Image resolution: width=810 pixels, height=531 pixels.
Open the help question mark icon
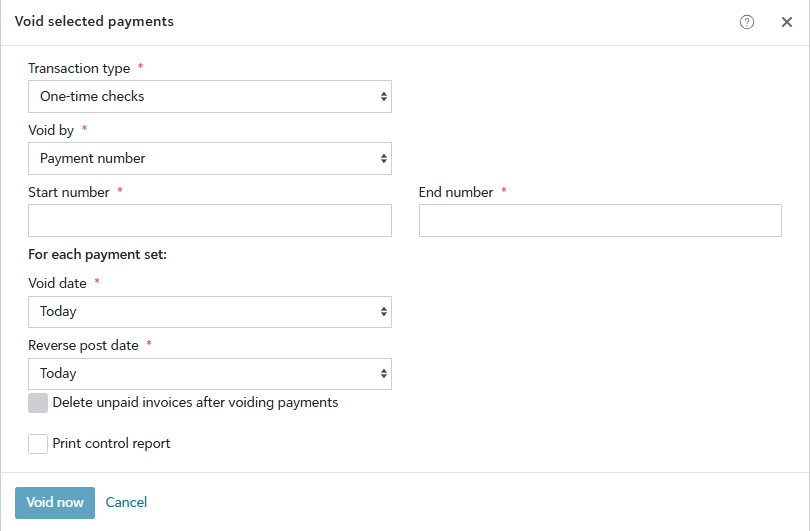click(747, 22)
